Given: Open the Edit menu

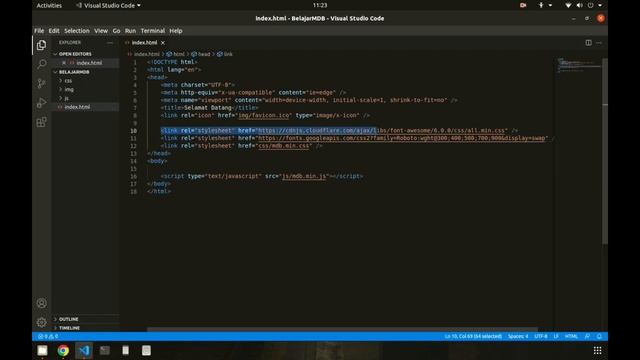Looking at the screenshot, I should 54,31.
